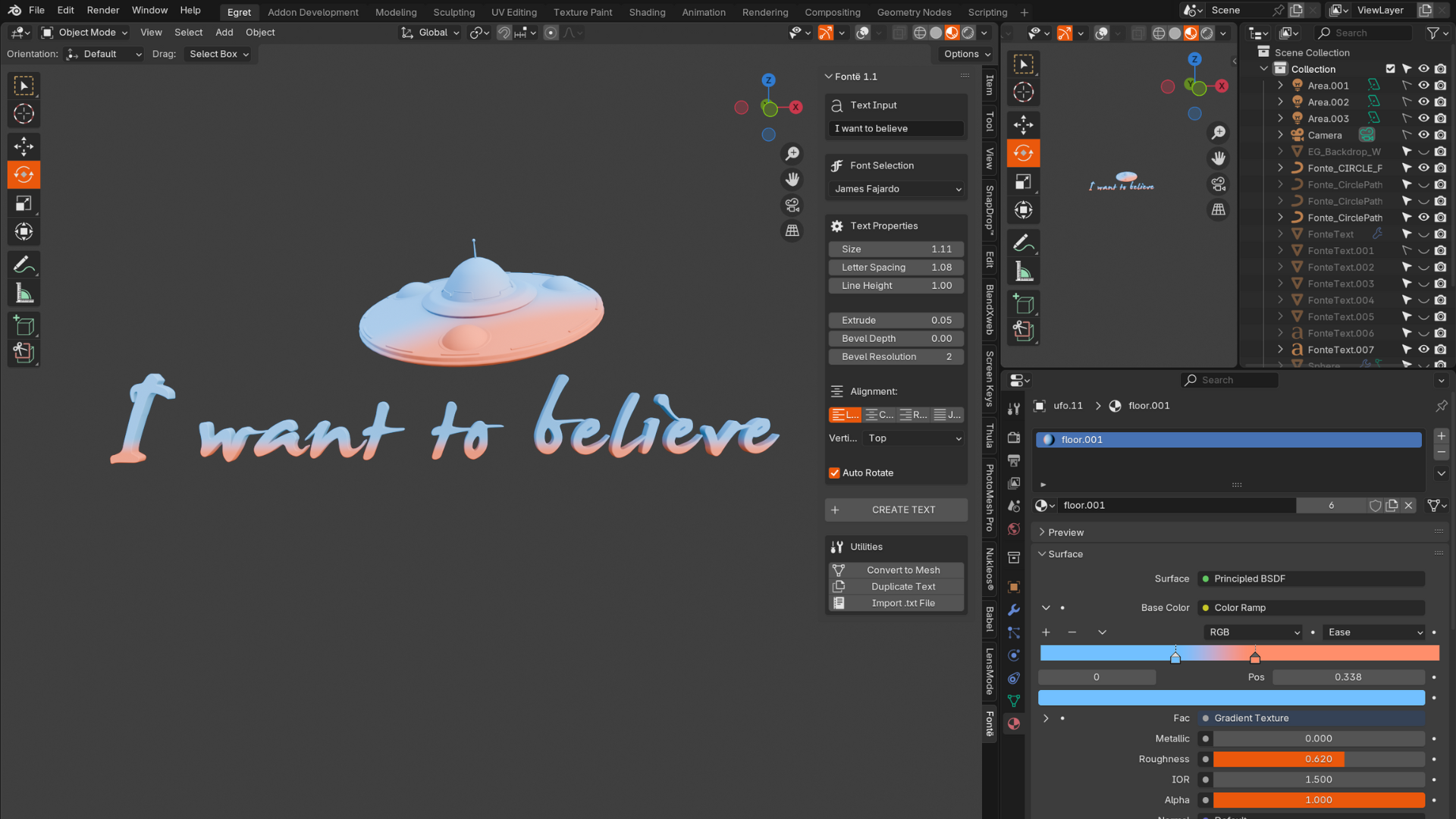Toggle camera view icon in viewport
This screenshot has width=1456, height=819.
[792, 205]
